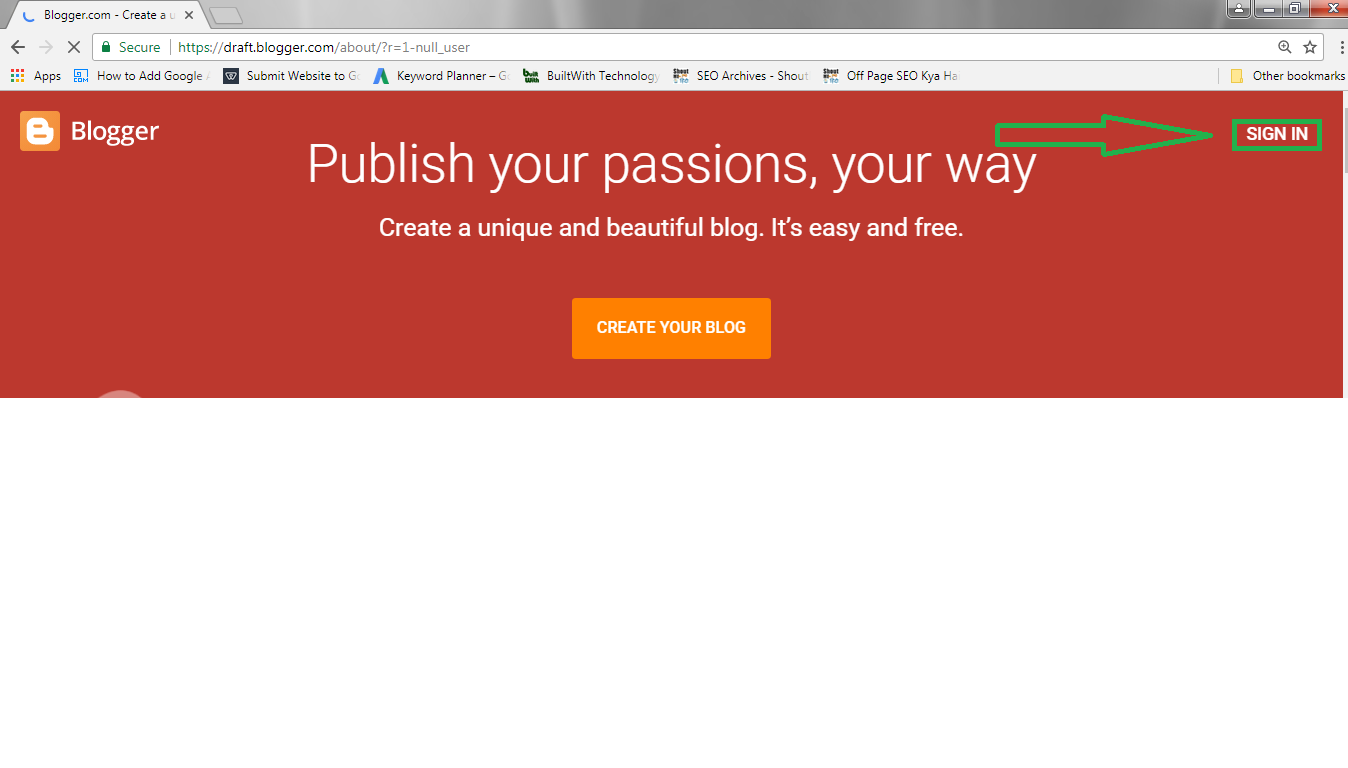Open the Off Page SEO Kya Hai bookmark
1348x768 pixels.
pos(891,76)
